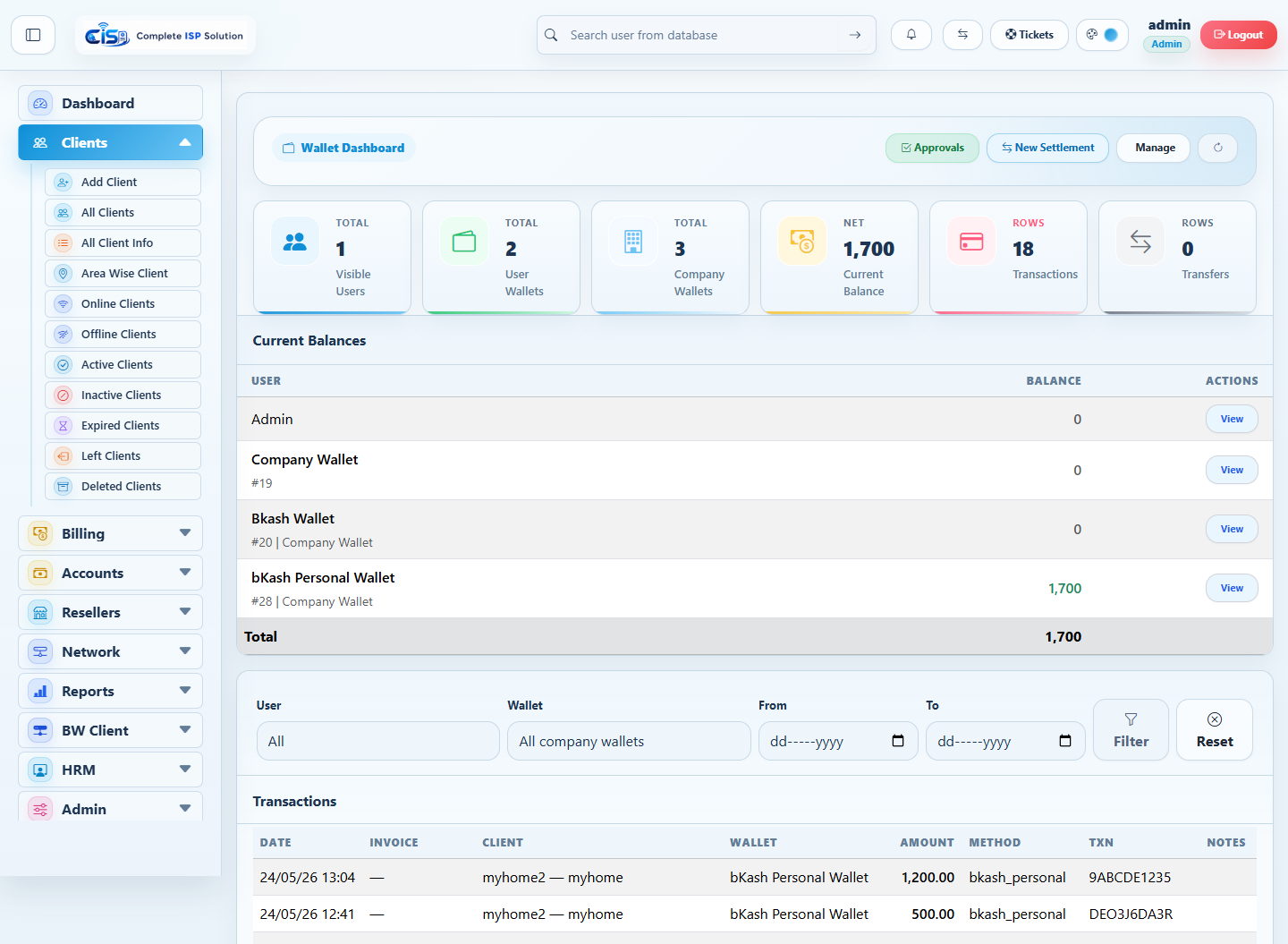
Task: Click the refresh icon in Wallet Dashboard
Action: [1217, 148]
